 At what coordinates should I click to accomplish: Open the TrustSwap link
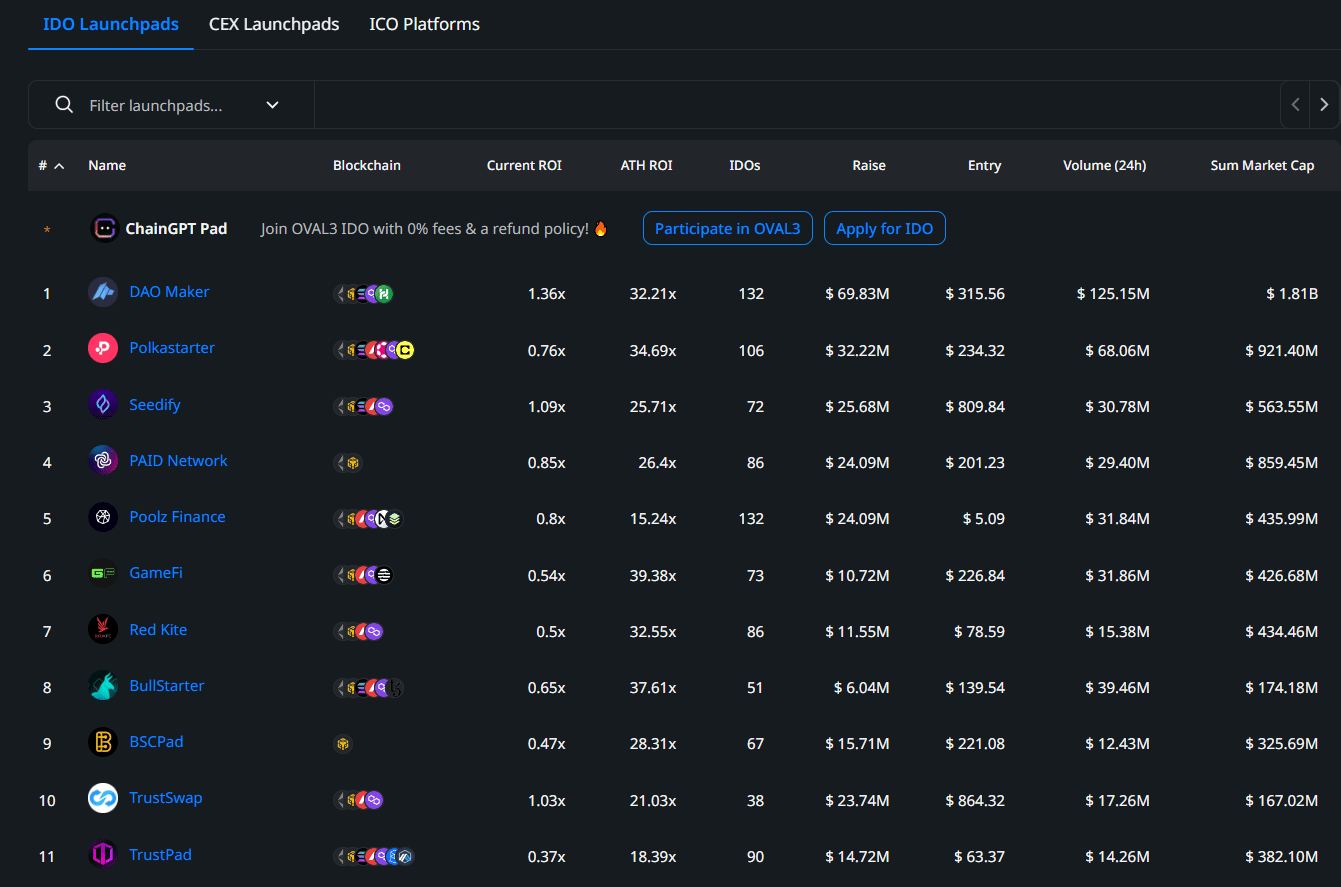click(x=166, y=798)
